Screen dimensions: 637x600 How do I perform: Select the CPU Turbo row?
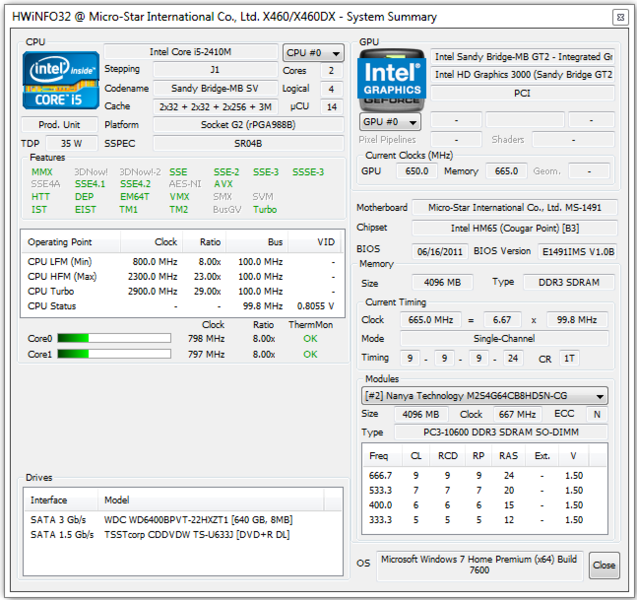point(182,291)
